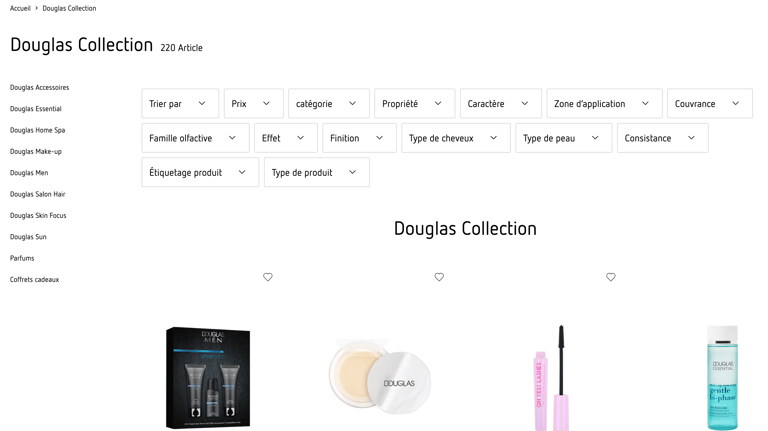The height and width of the screenshot is (431, 768).
Task: View the Douglas Men gift set product
Action: (208, 378)
